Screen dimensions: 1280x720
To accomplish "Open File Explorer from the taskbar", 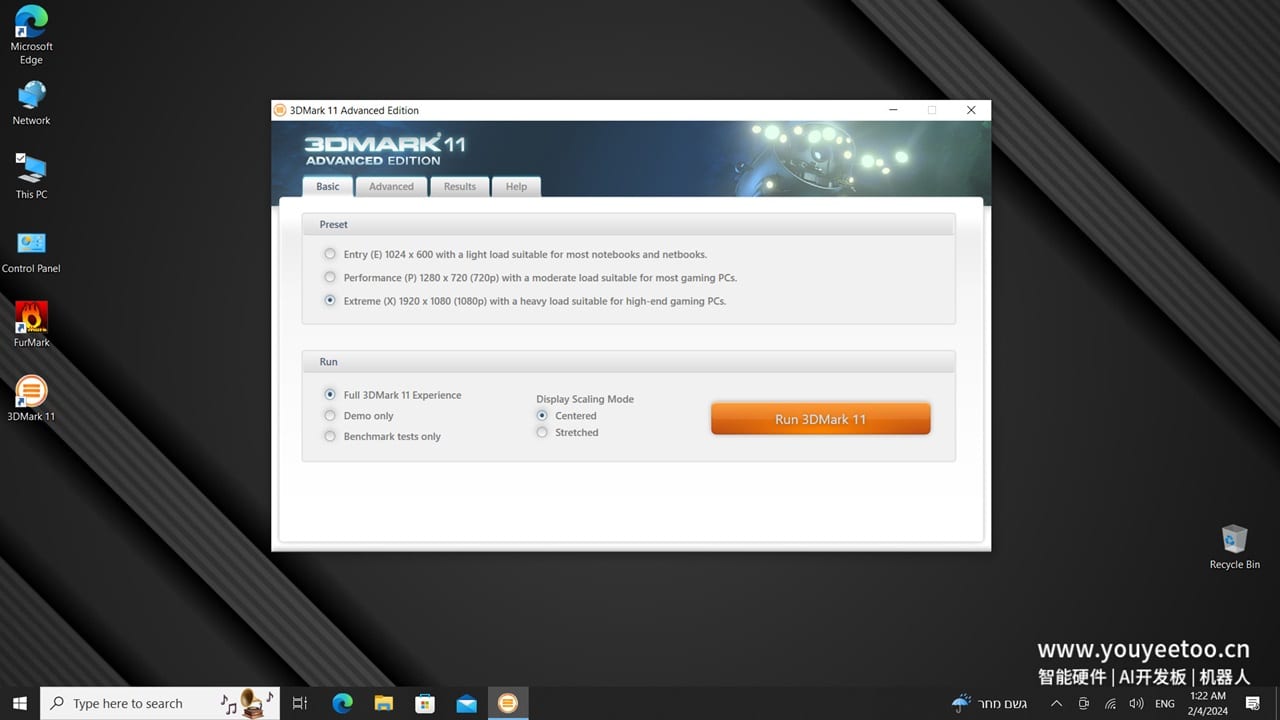I will [x=384, y=703].
